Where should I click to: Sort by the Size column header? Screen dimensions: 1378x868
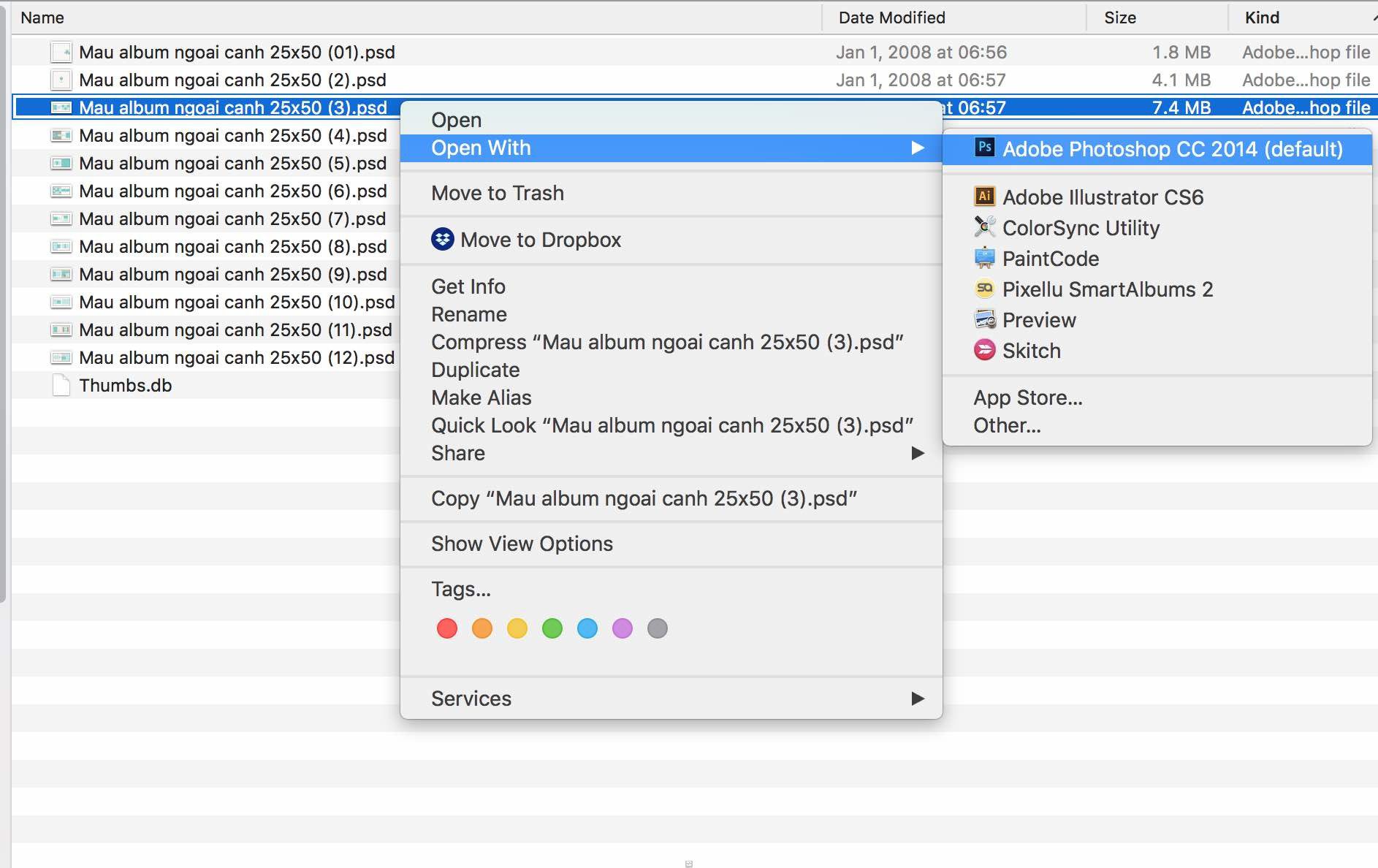point(1157,18)
